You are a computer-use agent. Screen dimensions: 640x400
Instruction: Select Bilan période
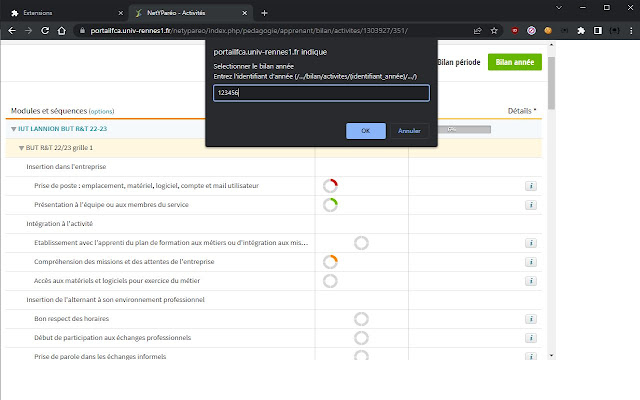point(459,62)
